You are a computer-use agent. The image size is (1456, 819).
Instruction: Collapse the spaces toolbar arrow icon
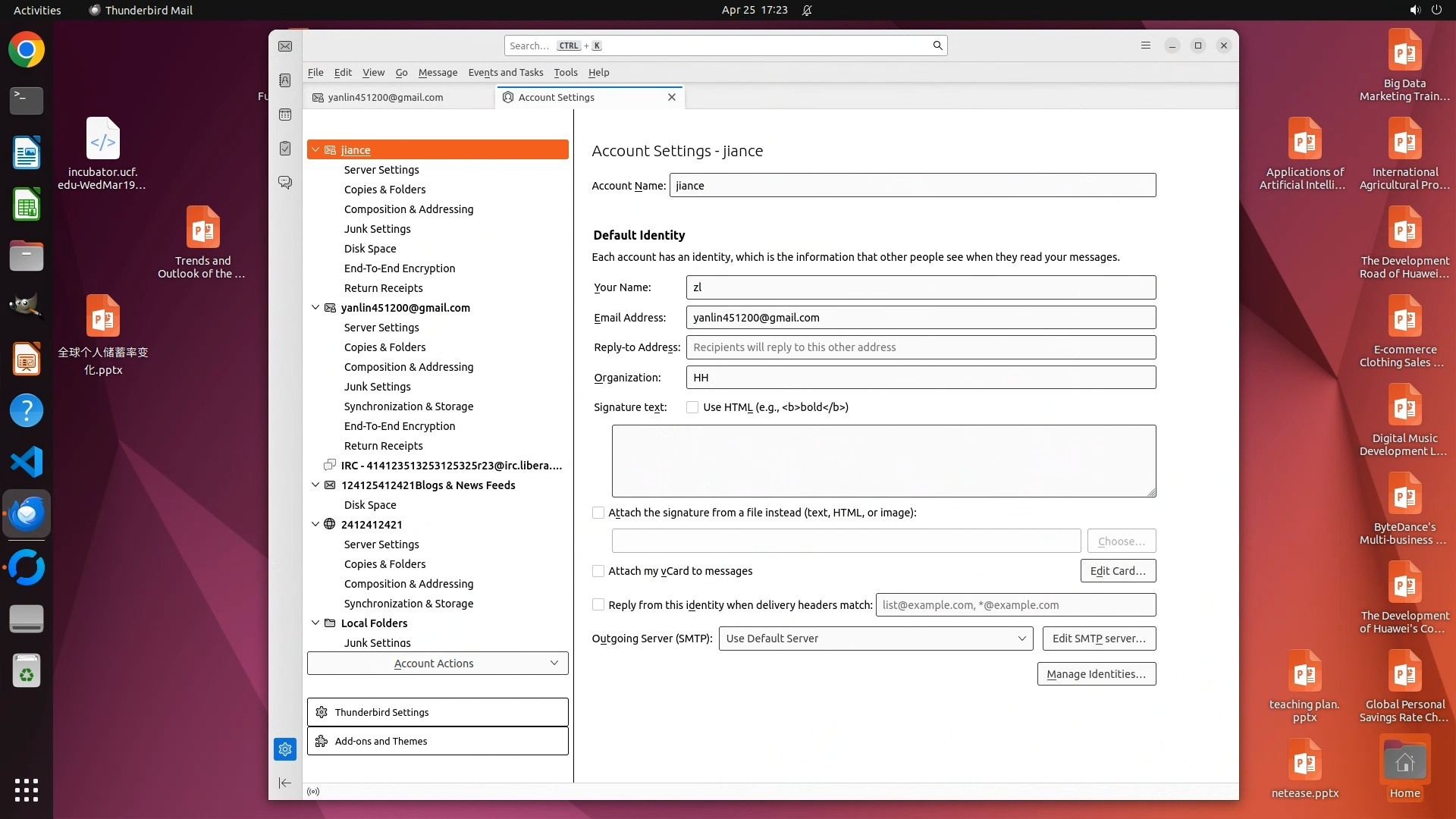[285, 783]
